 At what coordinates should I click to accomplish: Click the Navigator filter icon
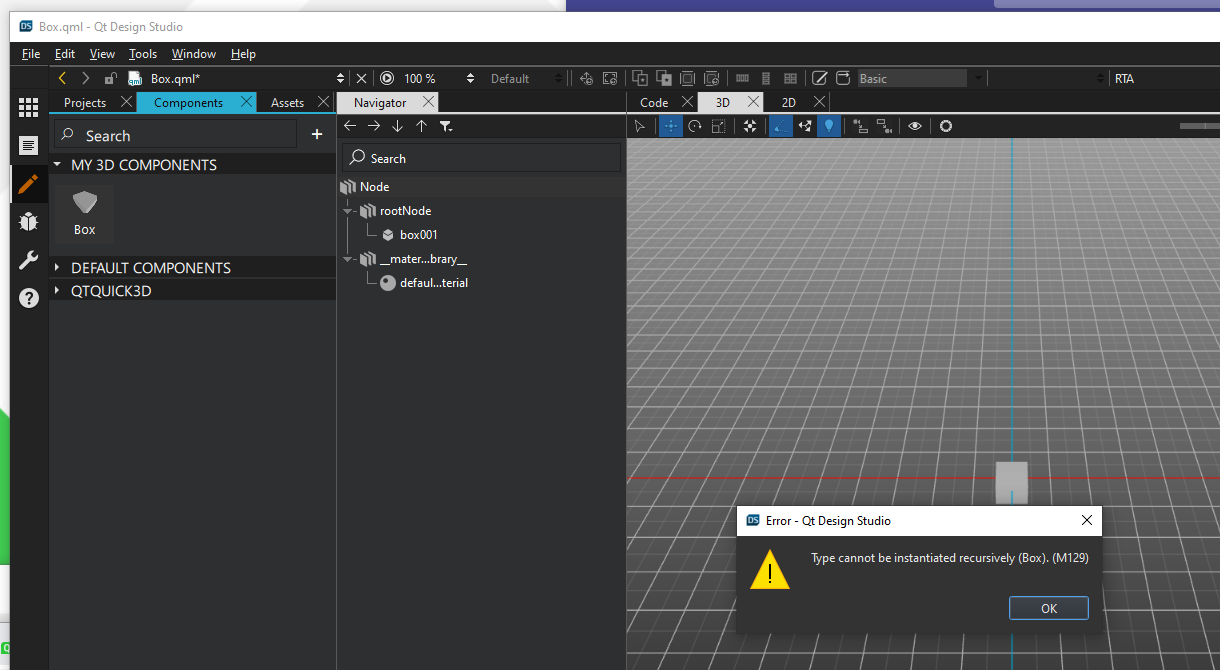click(446, 126)
